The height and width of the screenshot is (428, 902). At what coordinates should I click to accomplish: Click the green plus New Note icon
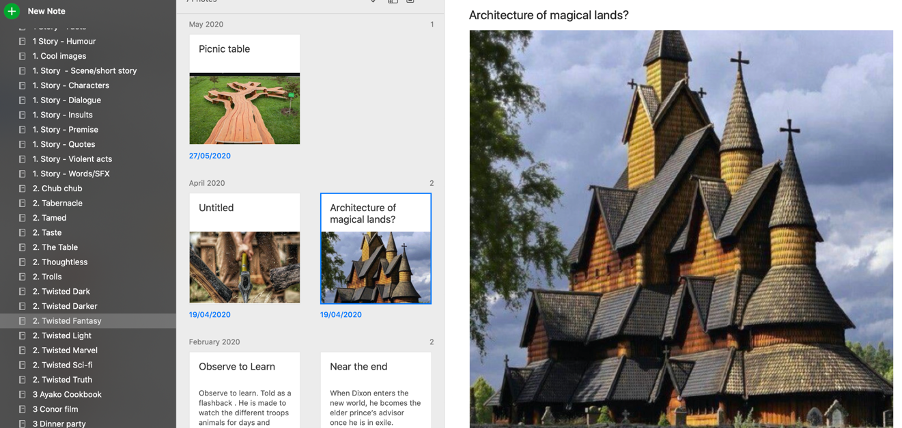(x=12, y=10)
